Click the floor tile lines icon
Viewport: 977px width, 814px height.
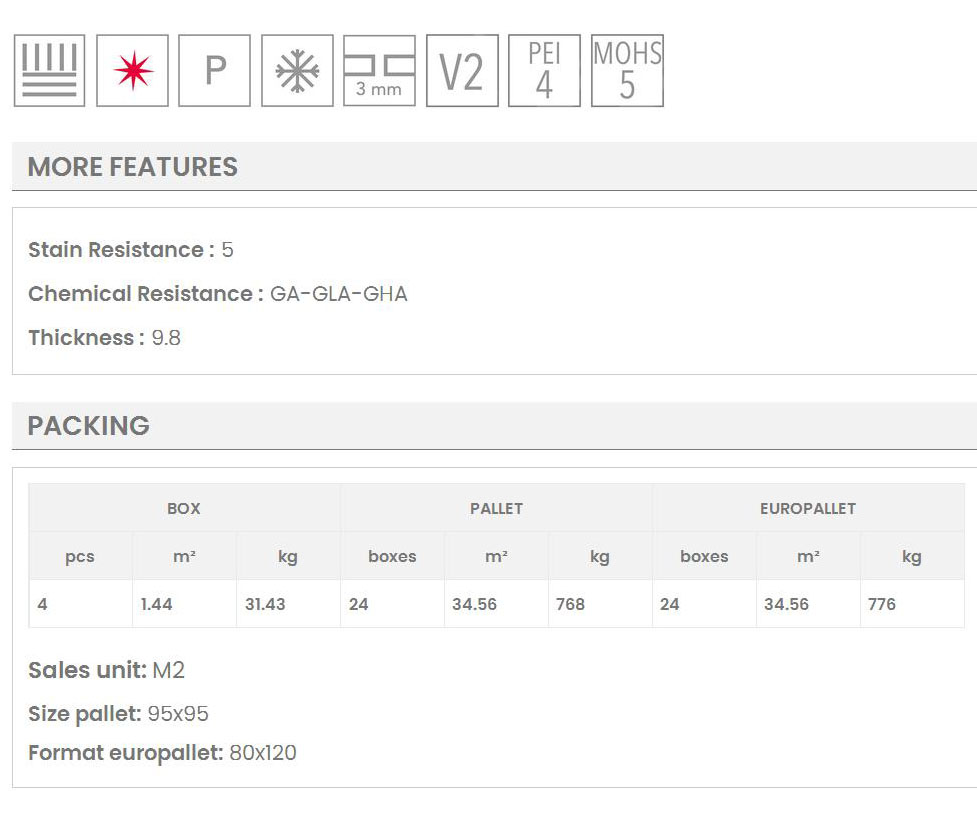[x=49, y=71]
